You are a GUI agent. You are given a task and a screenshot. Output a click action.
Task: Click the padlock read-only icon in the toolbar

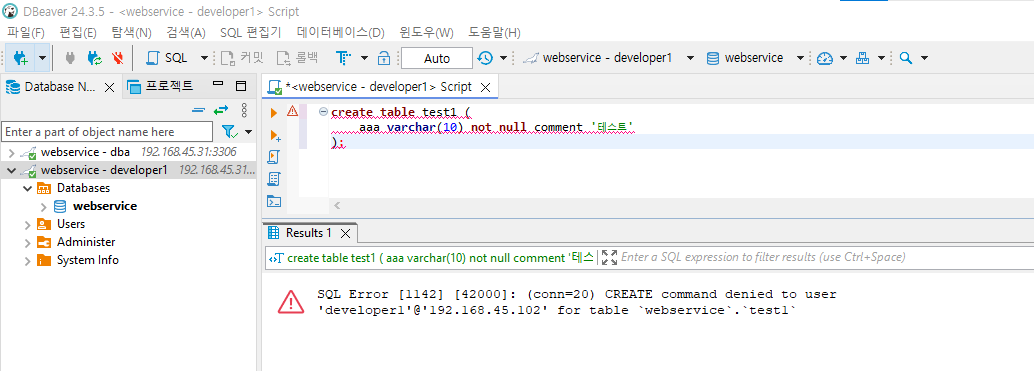tap(384, 58)
